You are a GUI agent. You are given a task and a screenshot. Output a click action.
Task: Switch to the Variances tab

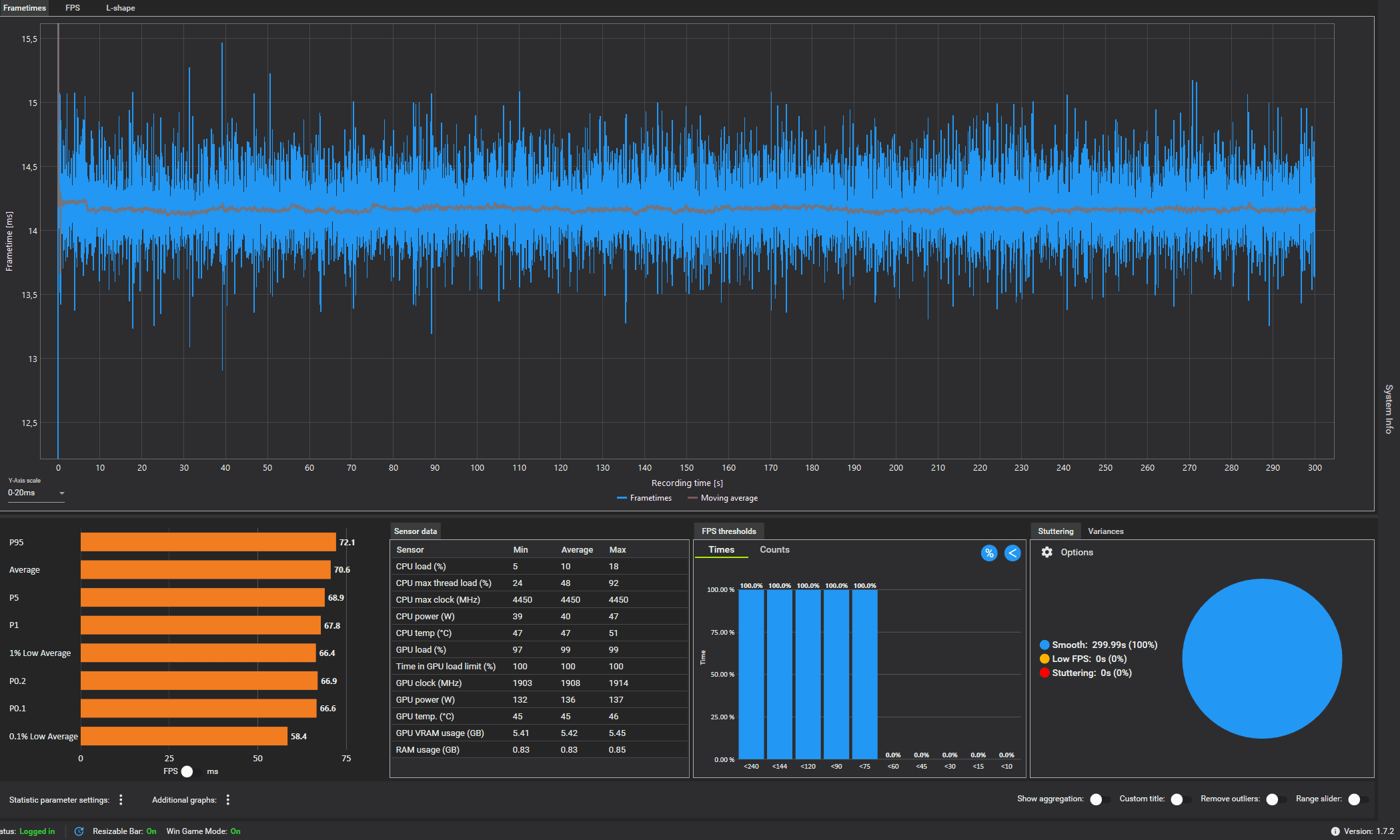pyautogui.click(x=1105, y=531)
